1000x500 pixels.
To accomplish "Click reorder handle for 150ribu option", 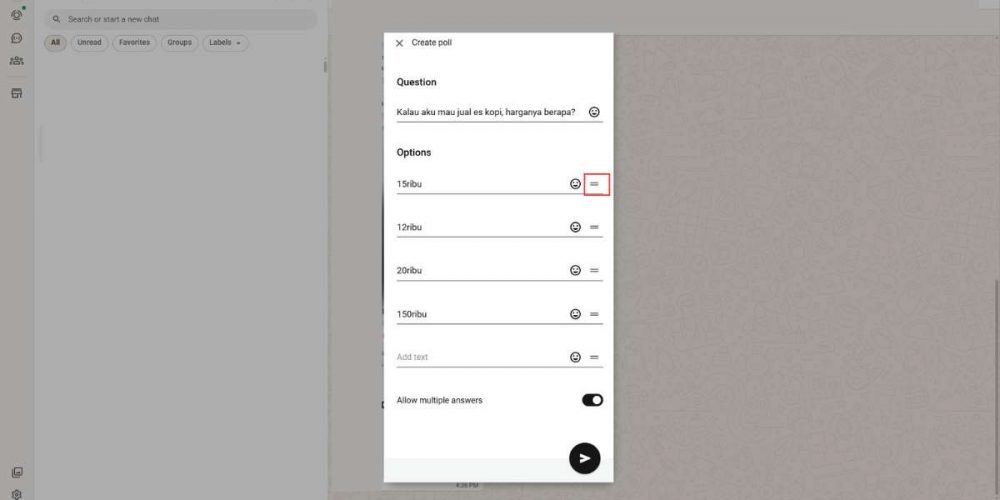I will 594,314.
